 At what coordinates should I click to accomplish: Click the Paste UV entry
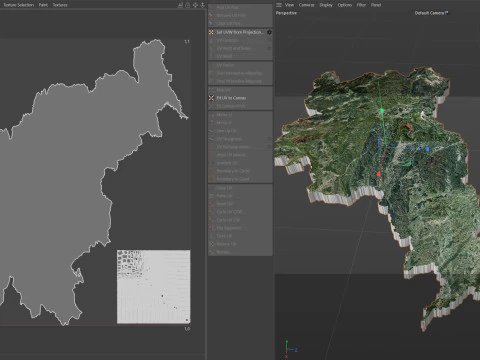point(240,196)
